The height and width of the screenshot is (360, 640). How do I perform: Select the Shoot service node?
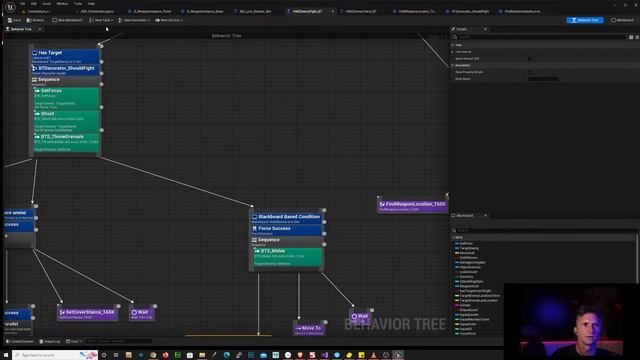point(66,121)
